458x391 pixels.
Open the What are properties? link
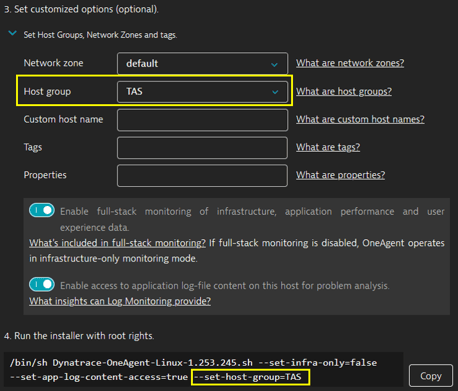(x=340, y=175)
